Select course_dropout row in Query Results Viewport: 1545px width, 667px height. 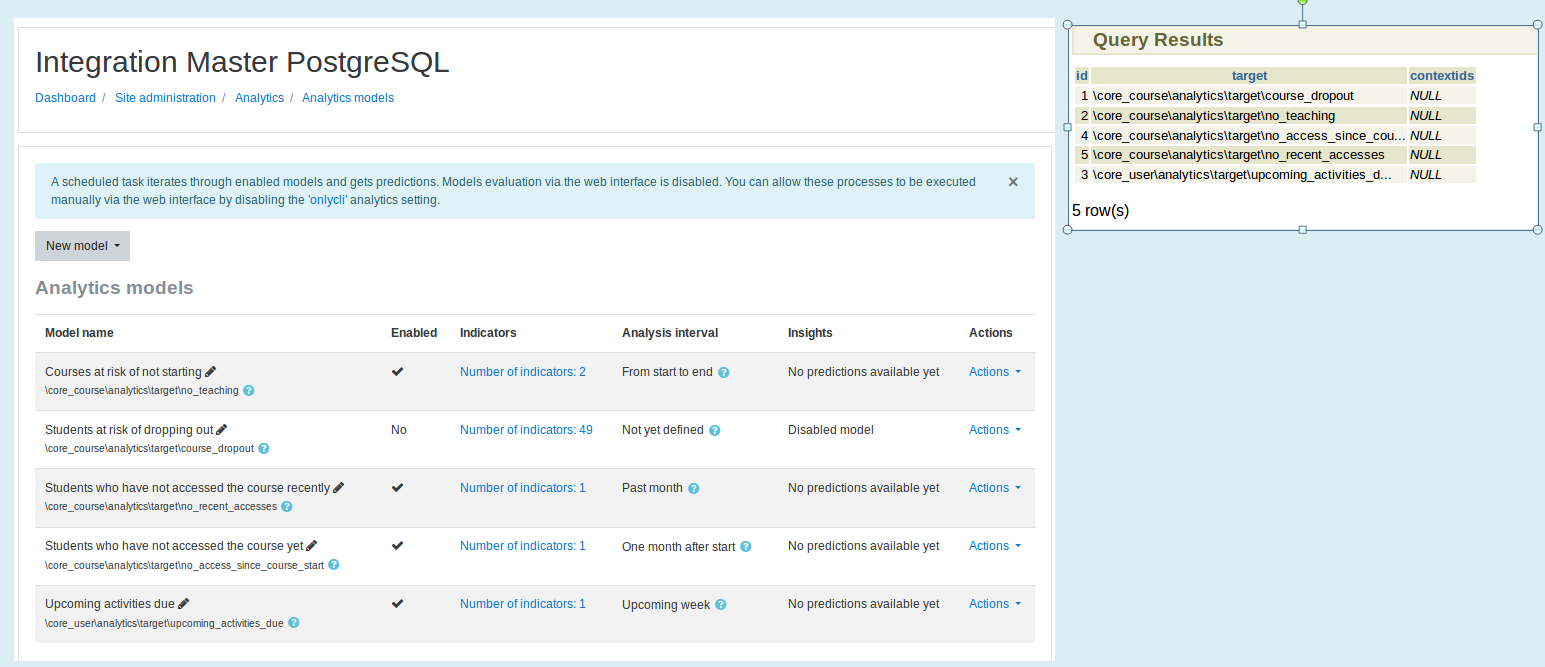[x=1275, y=96]
